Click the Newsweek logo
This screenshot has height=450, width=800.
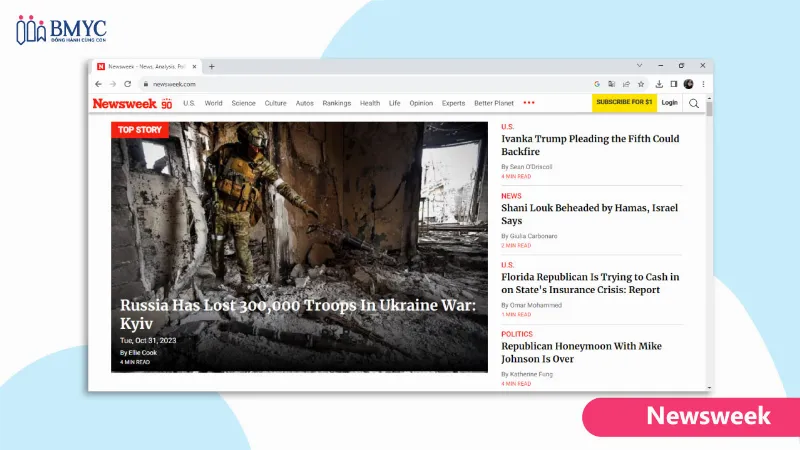(x=126, y=103)
